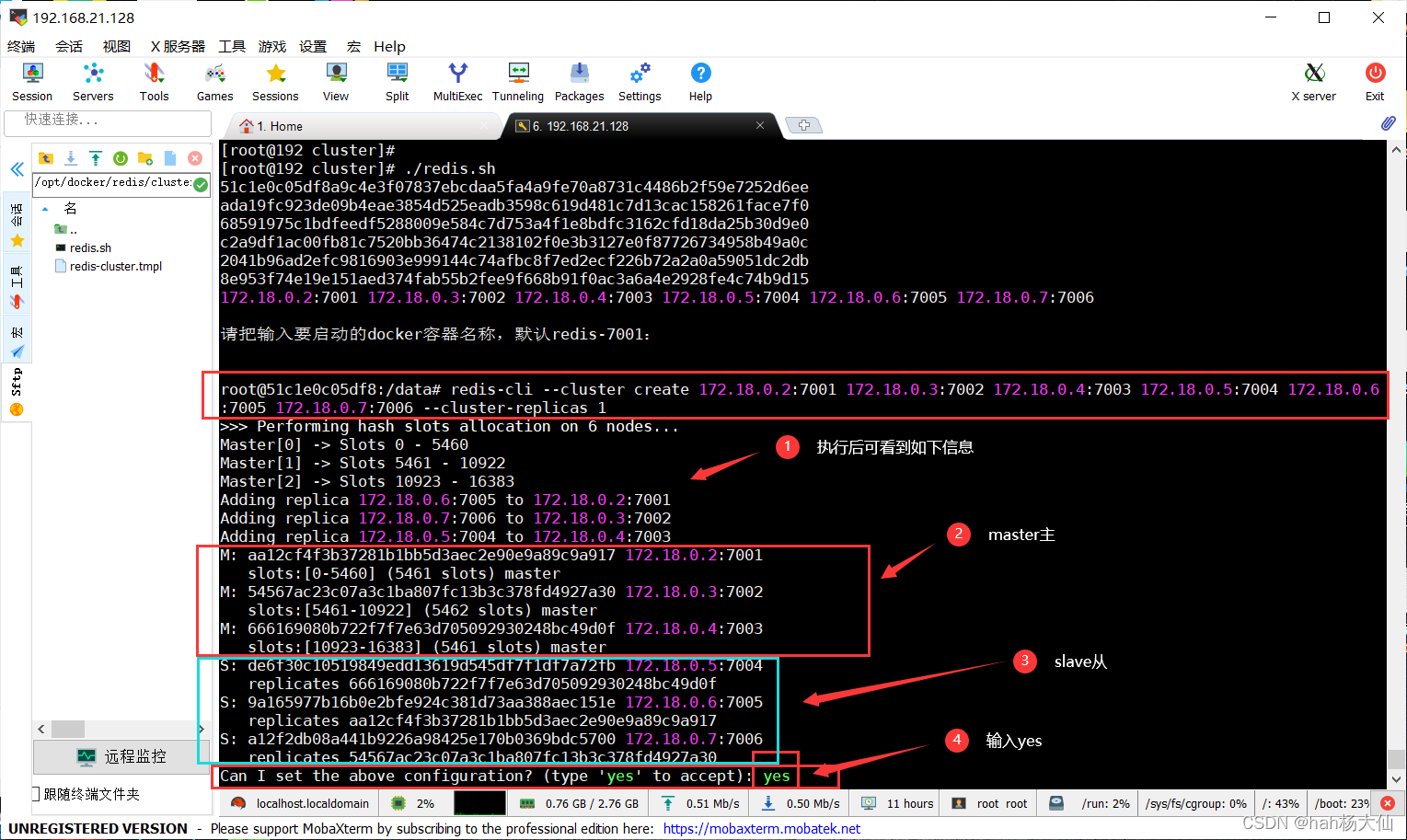Refresh the SFTP file listing
1407x840 pixels.
pyautogui.click(x=120, y=157)
